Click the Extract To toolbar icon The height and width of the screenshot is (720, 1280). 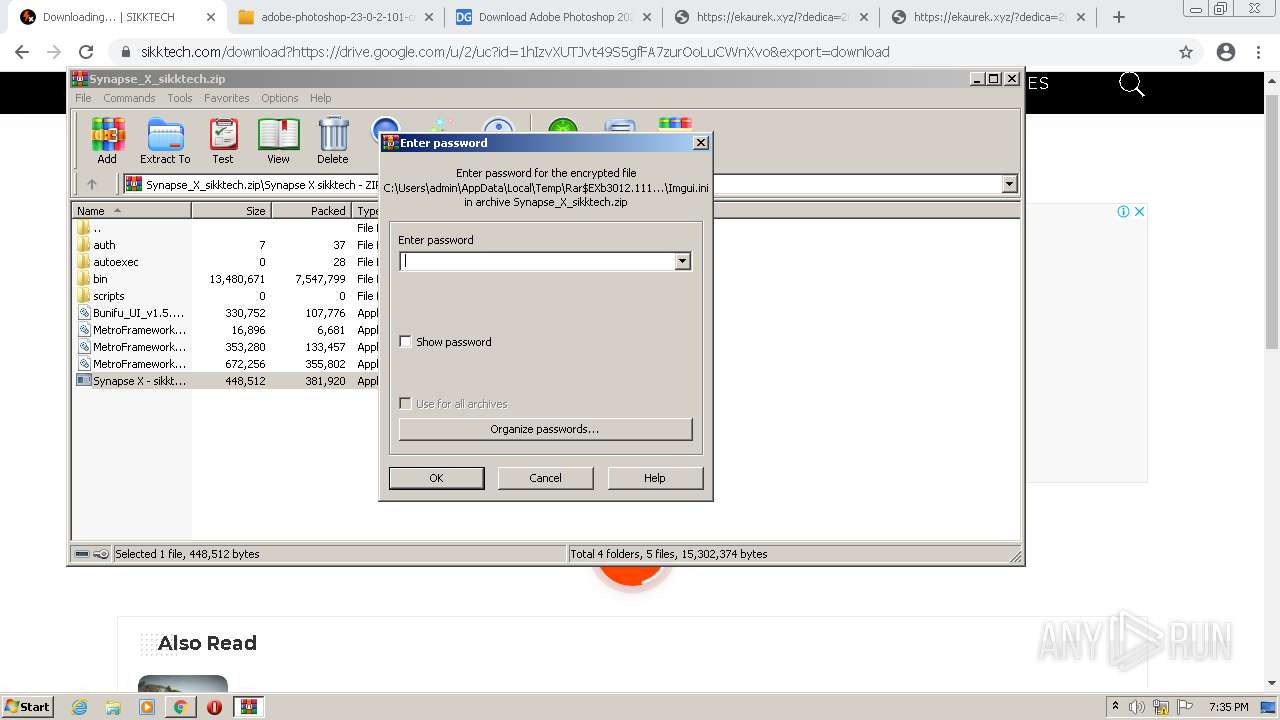click(x=165, y=141)
